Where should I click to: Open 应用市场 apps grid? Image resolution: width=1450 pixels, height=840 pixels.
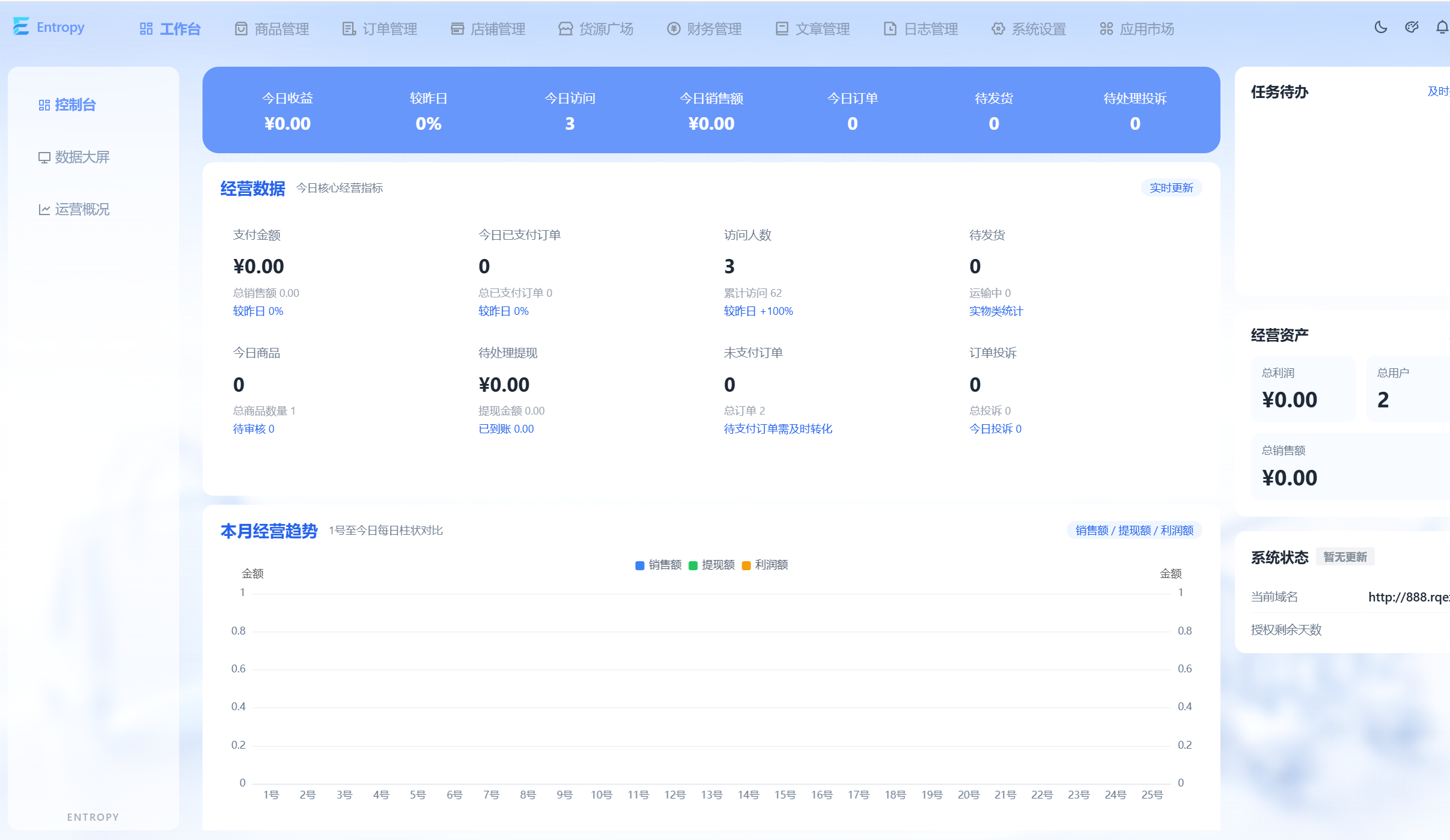pyautogui.click(x=1137, y=29)
